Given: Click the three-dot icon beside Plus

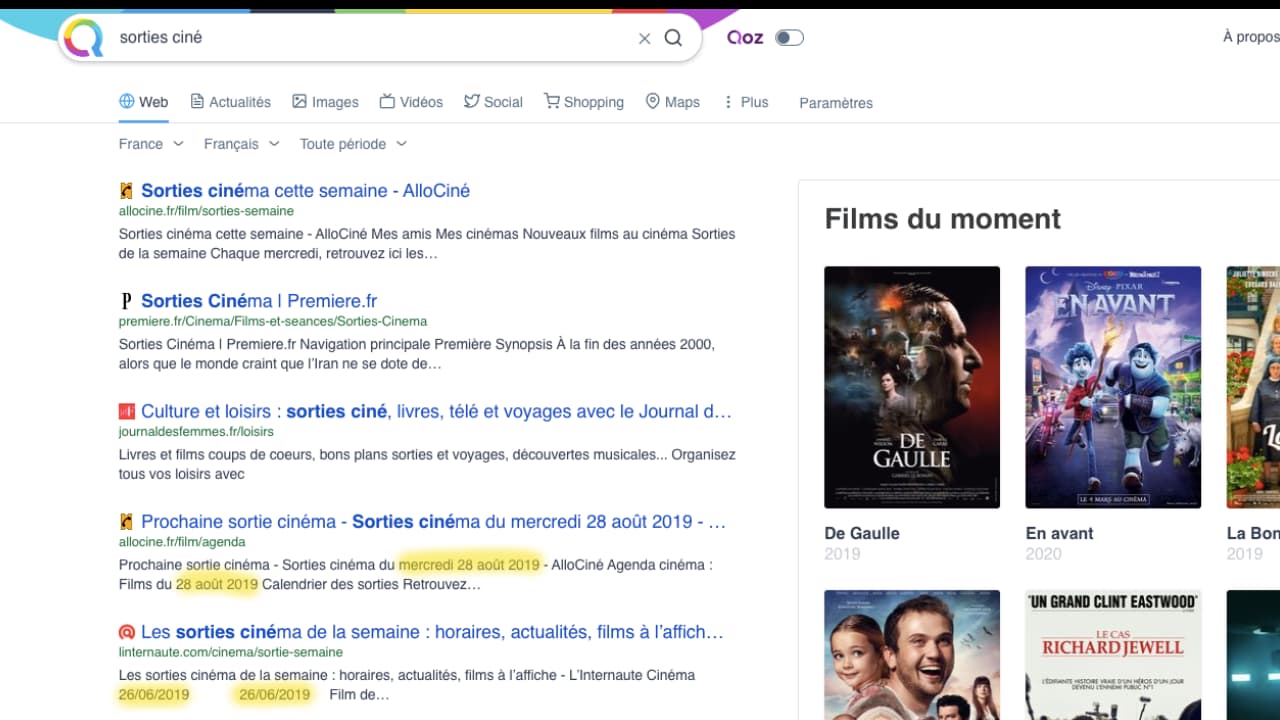Looking at the screenshot, I should 728,102.
